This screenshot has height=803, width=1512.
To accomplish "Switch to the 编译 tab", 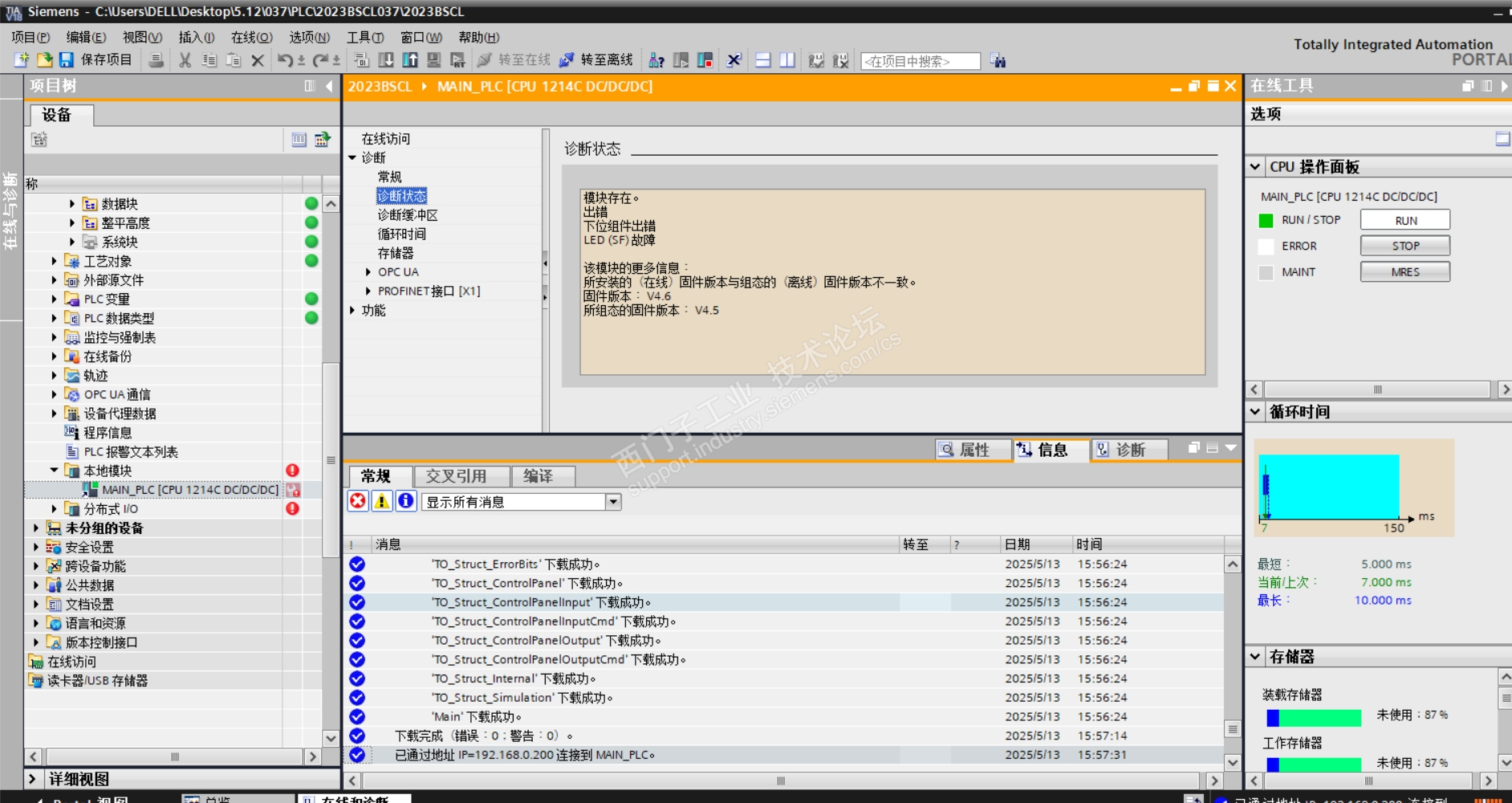I will [543, 476].
